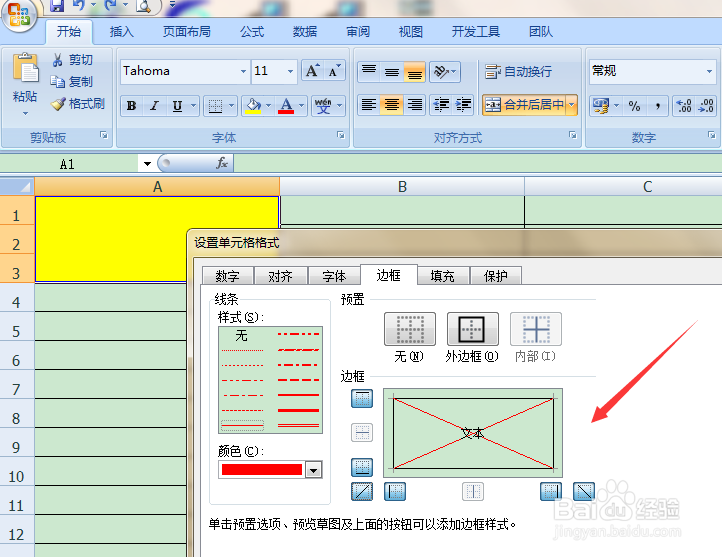Click the red font color A icon
The image size is (722, 557).
pos(286,106)
